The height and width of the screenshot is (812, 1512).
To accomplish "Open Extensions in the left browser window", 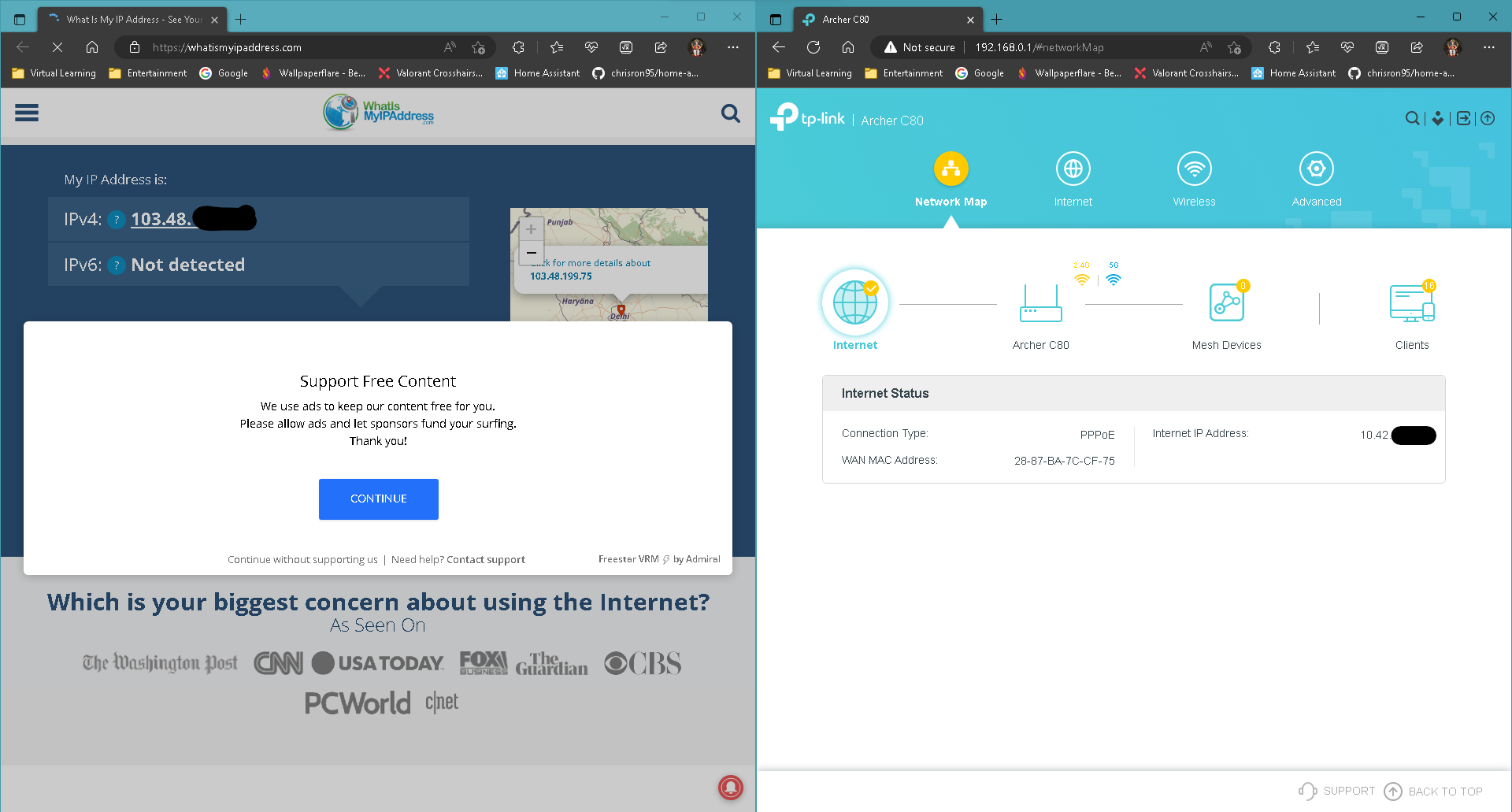I will (x=518, y=47).
